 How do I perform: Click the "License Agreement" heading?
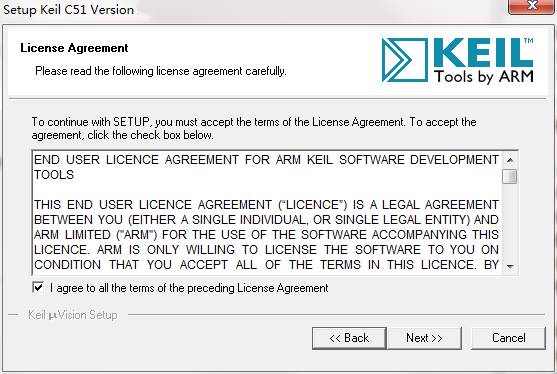point(74,48)
